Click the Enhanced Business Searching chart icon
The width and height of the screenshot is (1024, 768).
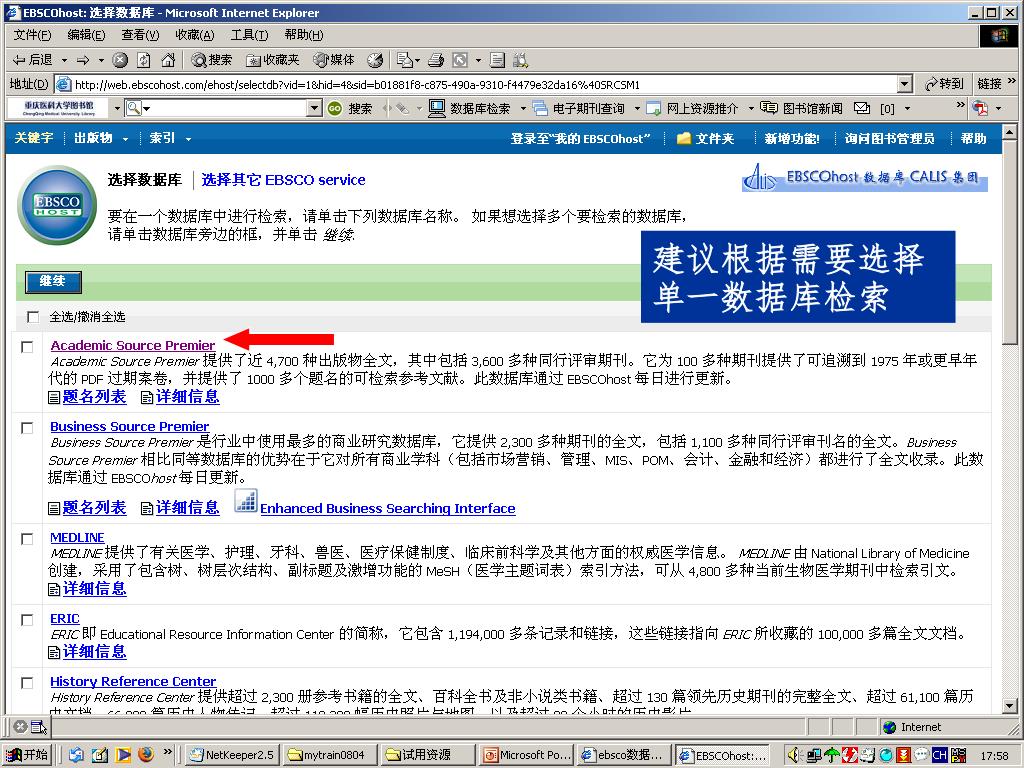pyautogui.click(x=246, y=501)
